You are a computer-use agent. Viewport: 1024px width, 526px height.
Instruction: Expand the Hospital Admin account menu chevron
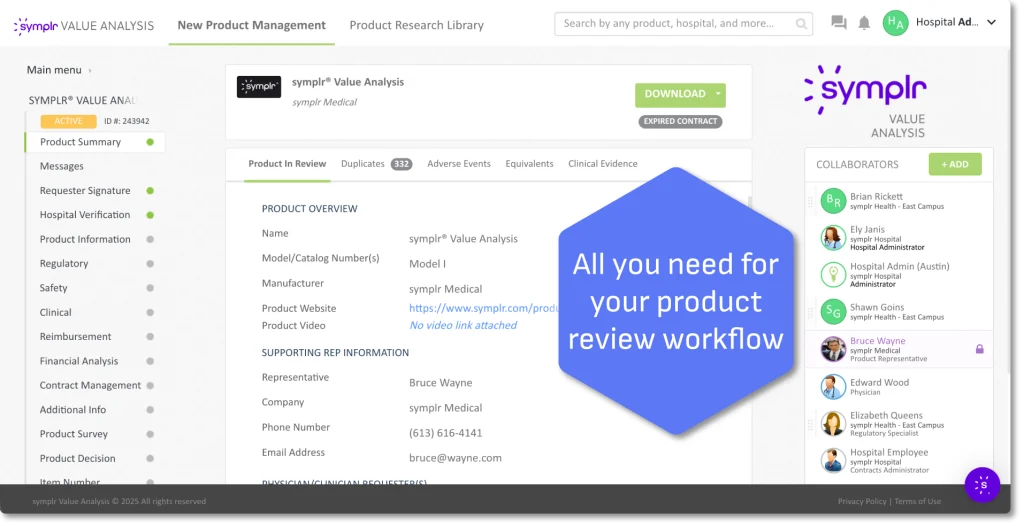991,22
